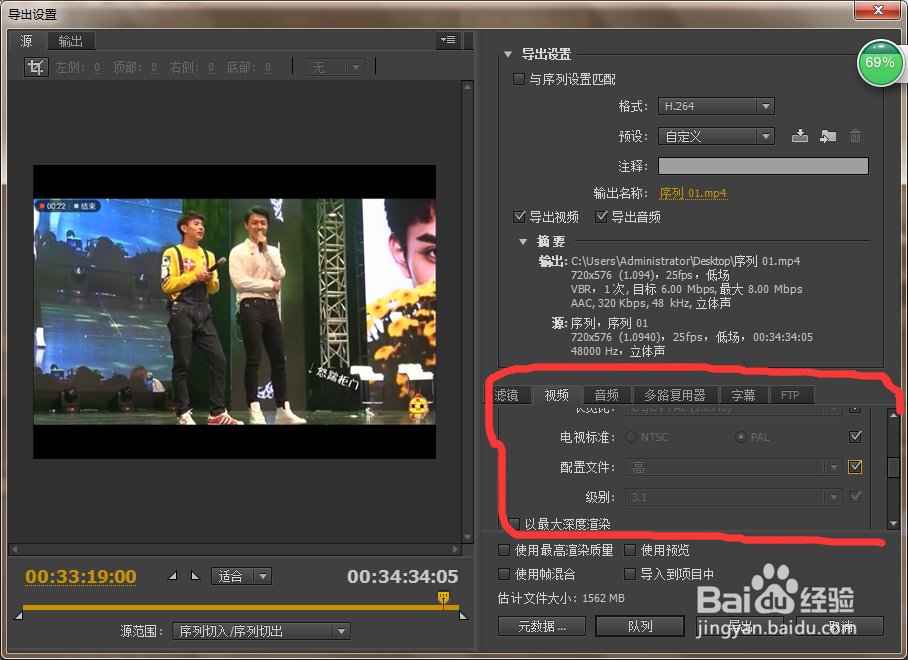This screenshot has height=660, width=908.
Task: Open the 格式 dropdown showing H.264
Action: (x=716, y=106)
